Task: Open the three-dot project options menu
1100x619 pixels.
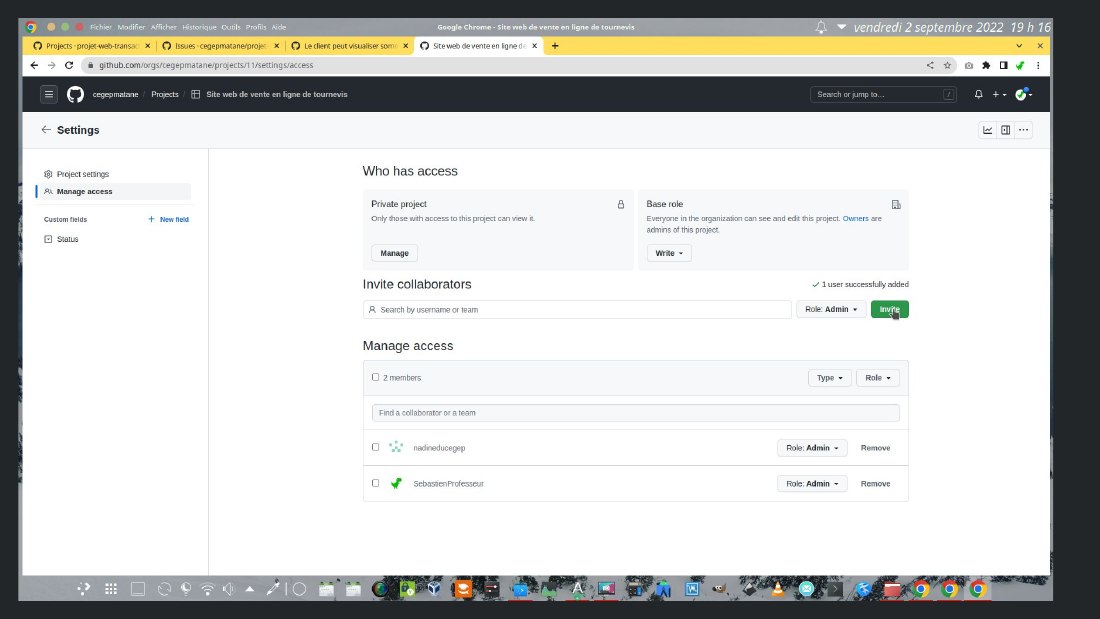Action: tap(1024, 130)
